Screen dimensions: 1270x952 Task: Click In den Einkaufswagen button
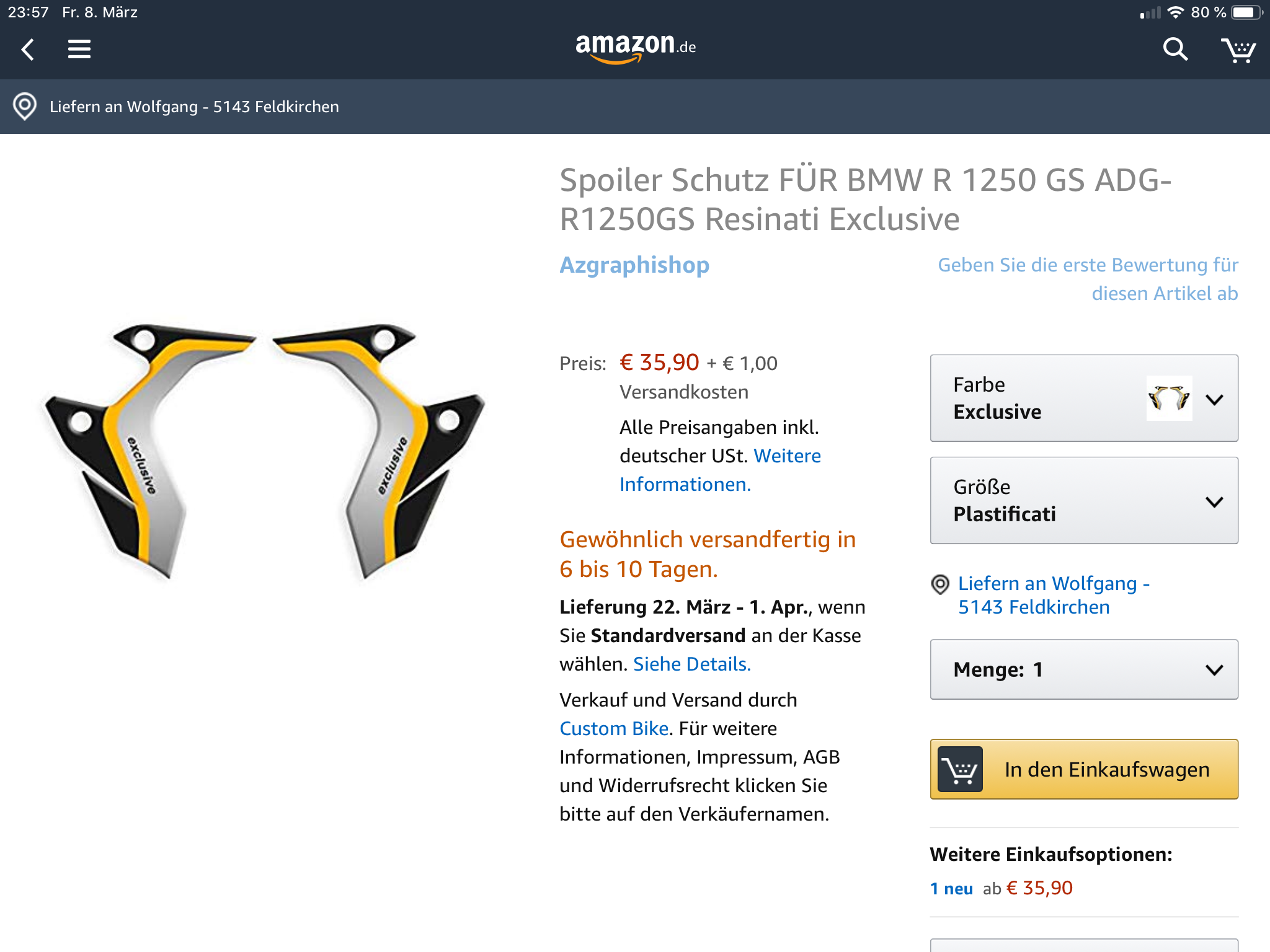coord(1106,769)
